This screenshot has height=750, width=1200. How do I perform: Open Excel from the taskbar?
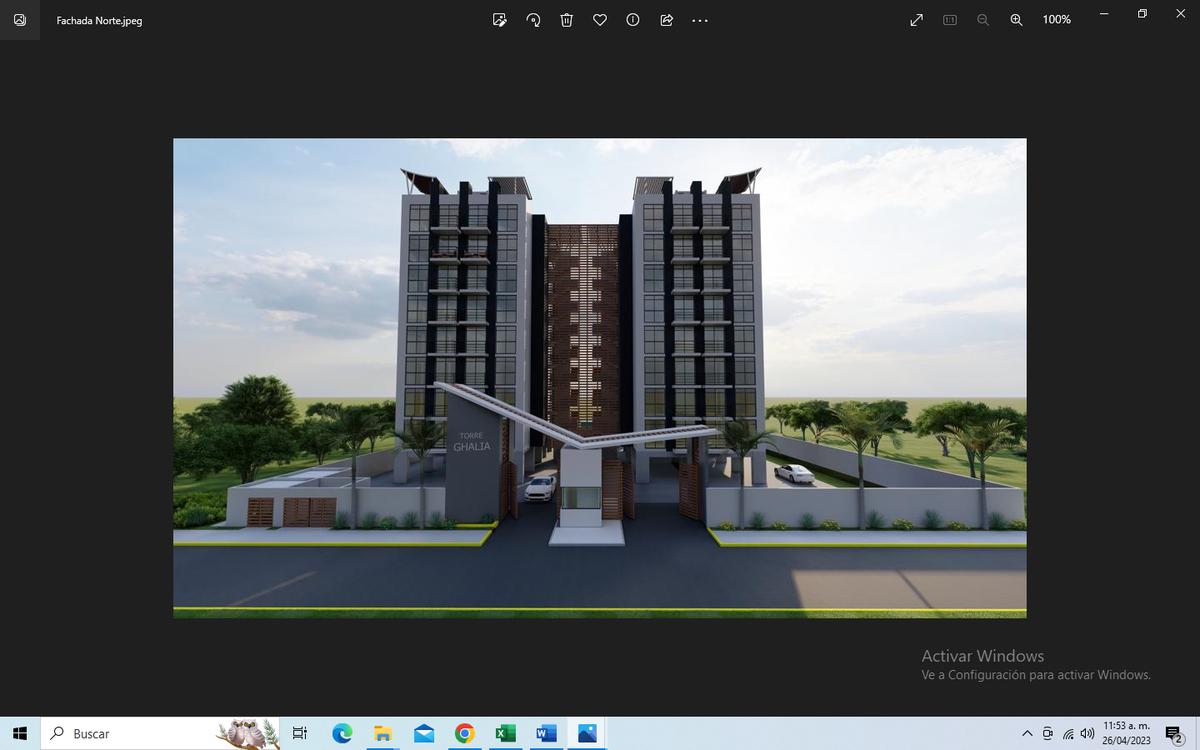[505, 733]
